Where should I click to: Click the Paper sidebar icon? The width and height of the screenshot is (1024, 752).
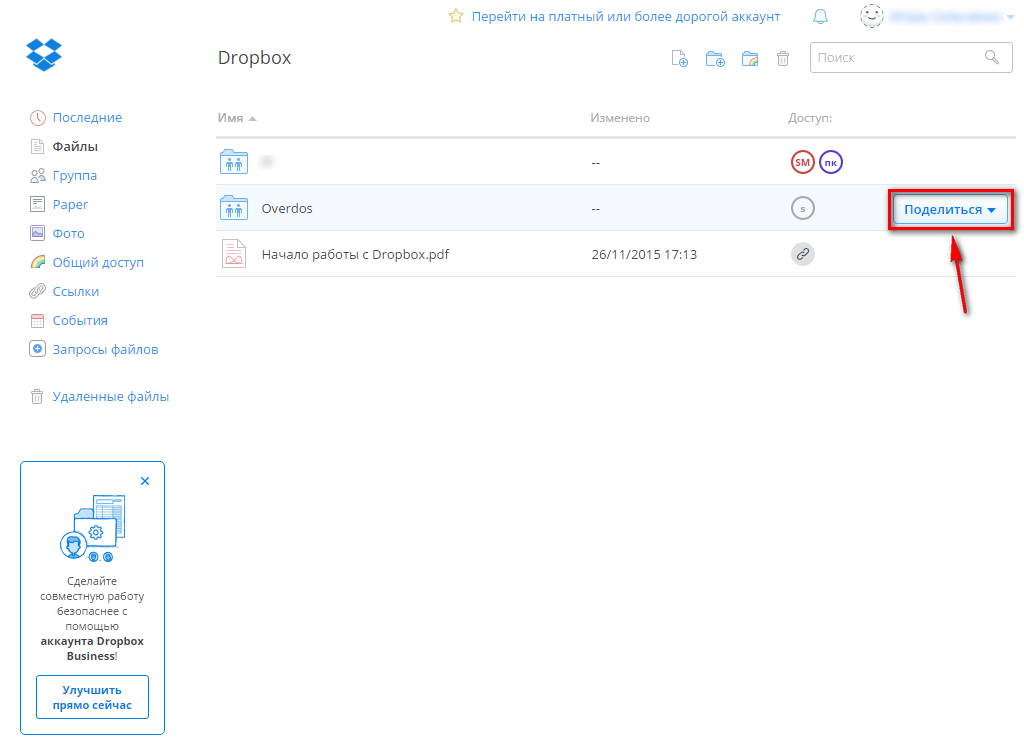coord(38,204)
